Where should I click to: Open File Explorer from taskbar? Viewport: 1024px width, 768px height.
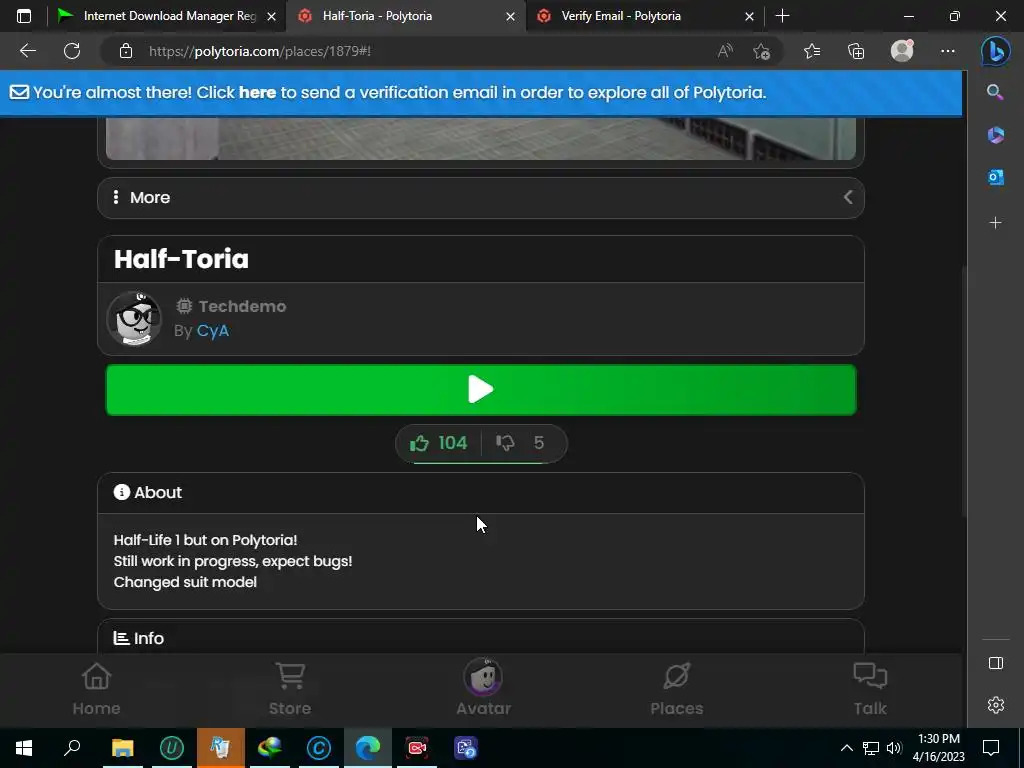(122, 748)
